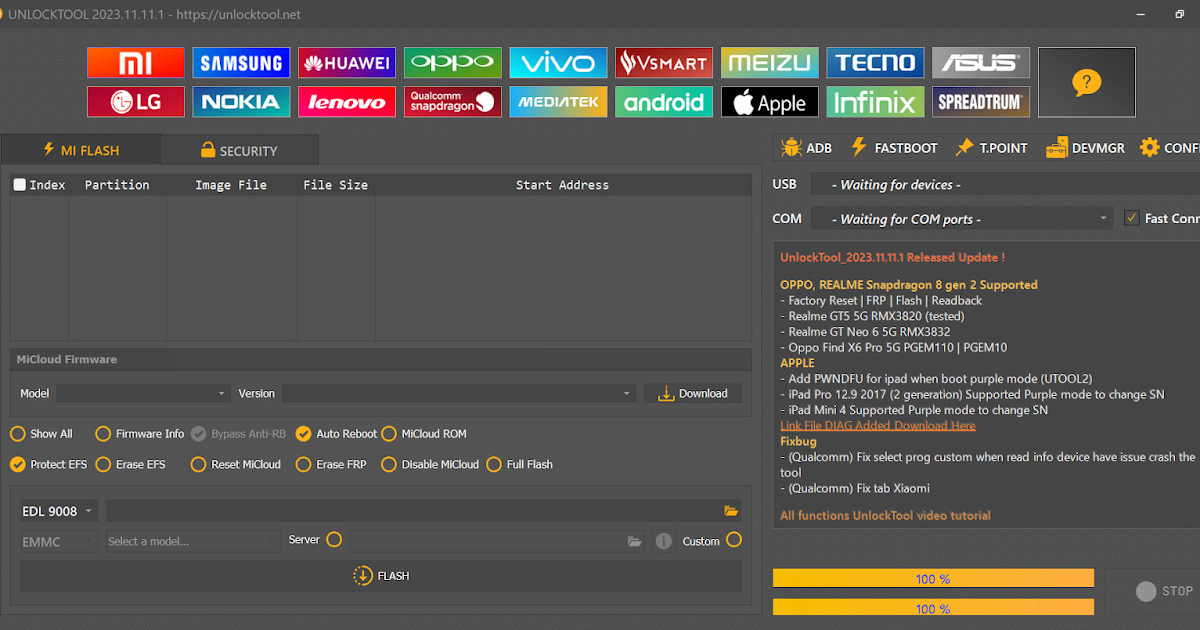The image size is (1200, 630).
Task: Choose the OPPO brand tile
Action: coord(453,63)
